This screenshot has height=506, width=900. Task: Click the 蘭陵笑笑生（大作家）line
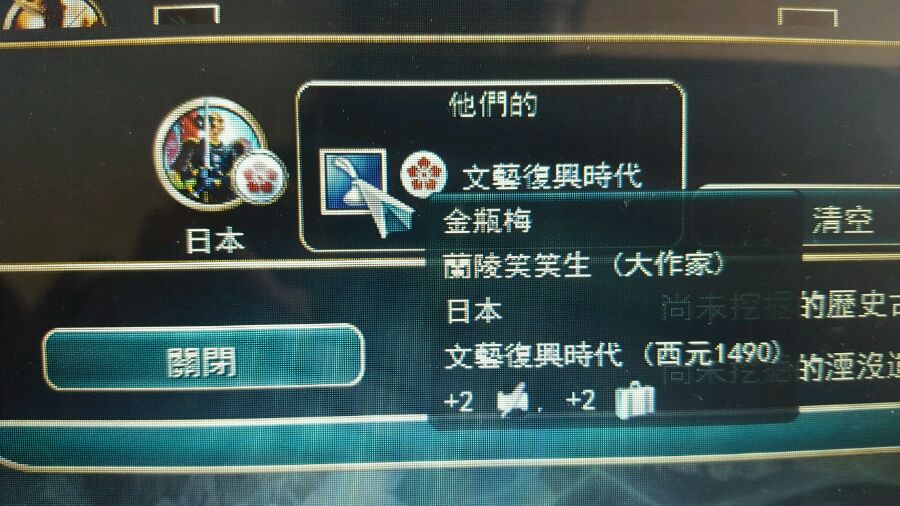(584, 265)
